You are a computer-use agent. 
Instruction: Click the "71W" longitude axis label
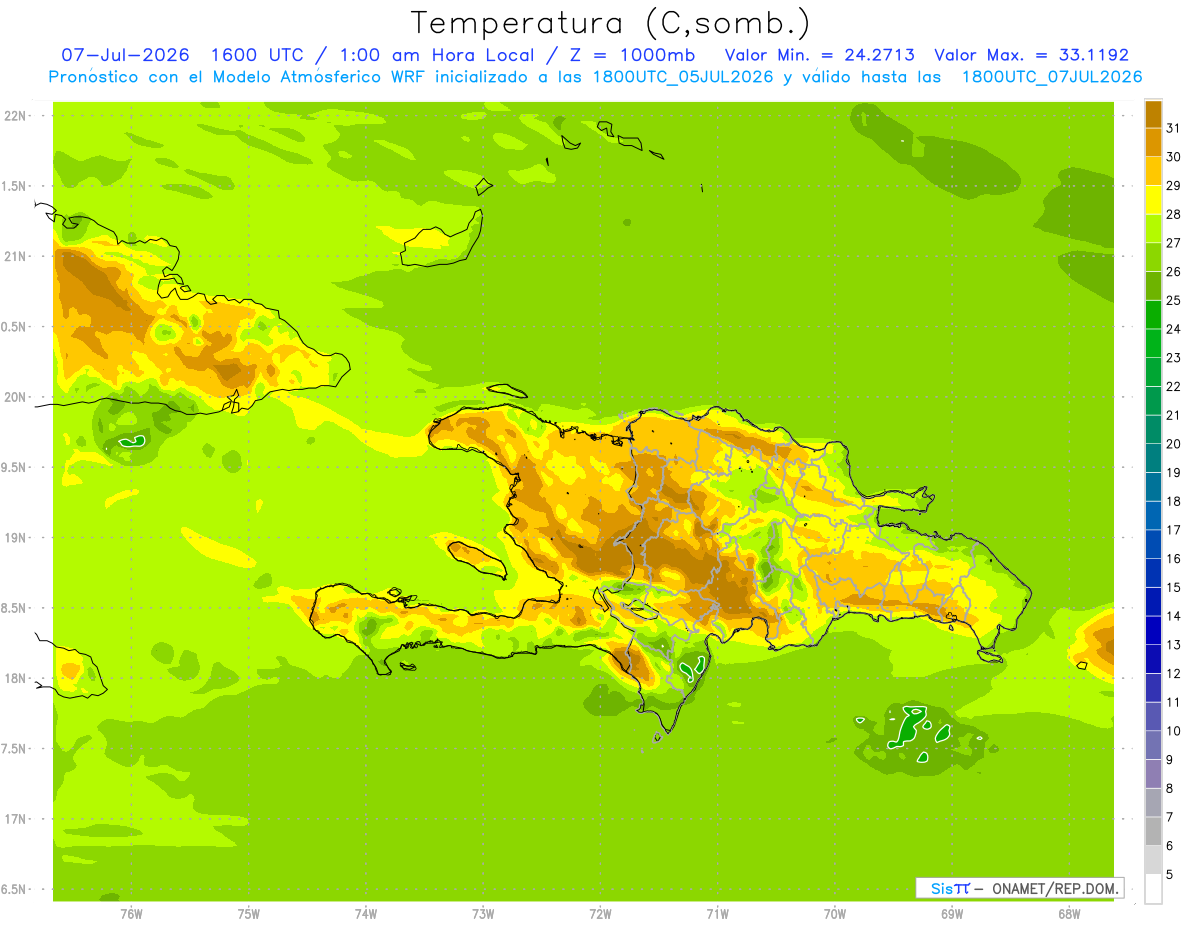pyautogui.click(x=717, y=913)
